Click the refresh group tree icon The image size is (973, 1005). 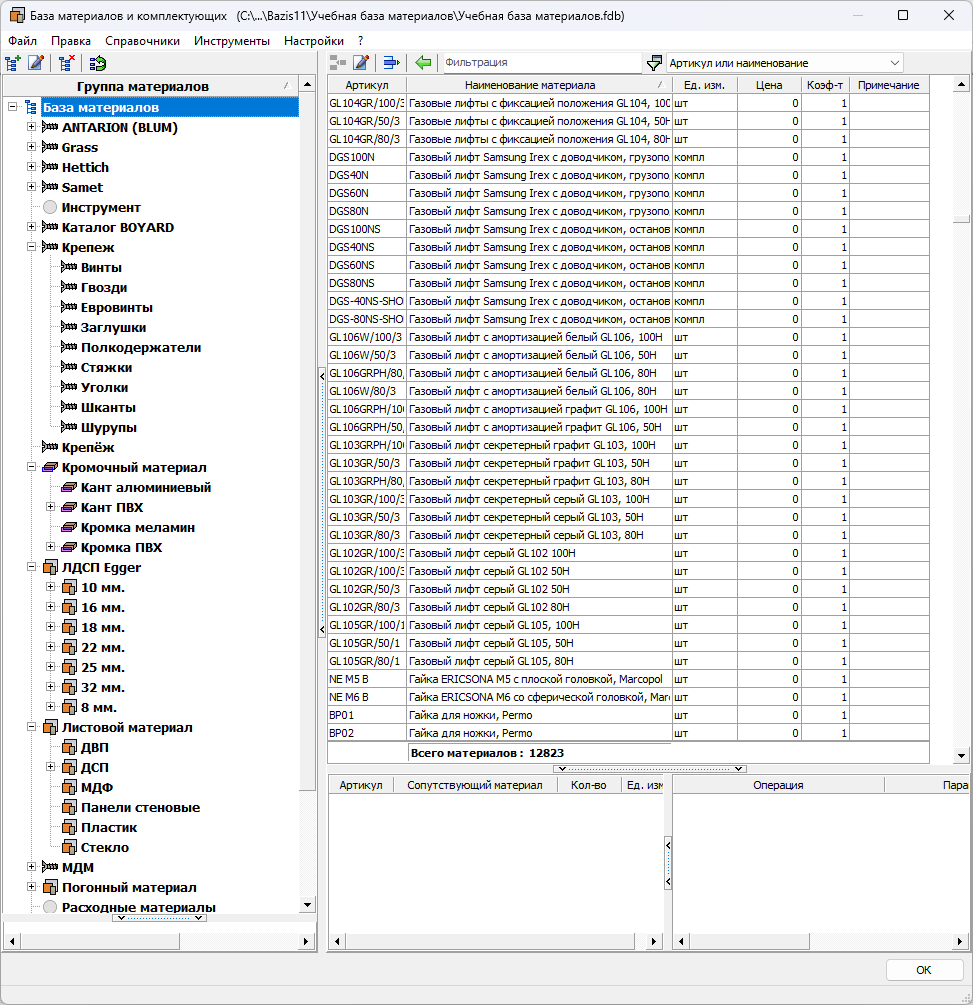97,63
